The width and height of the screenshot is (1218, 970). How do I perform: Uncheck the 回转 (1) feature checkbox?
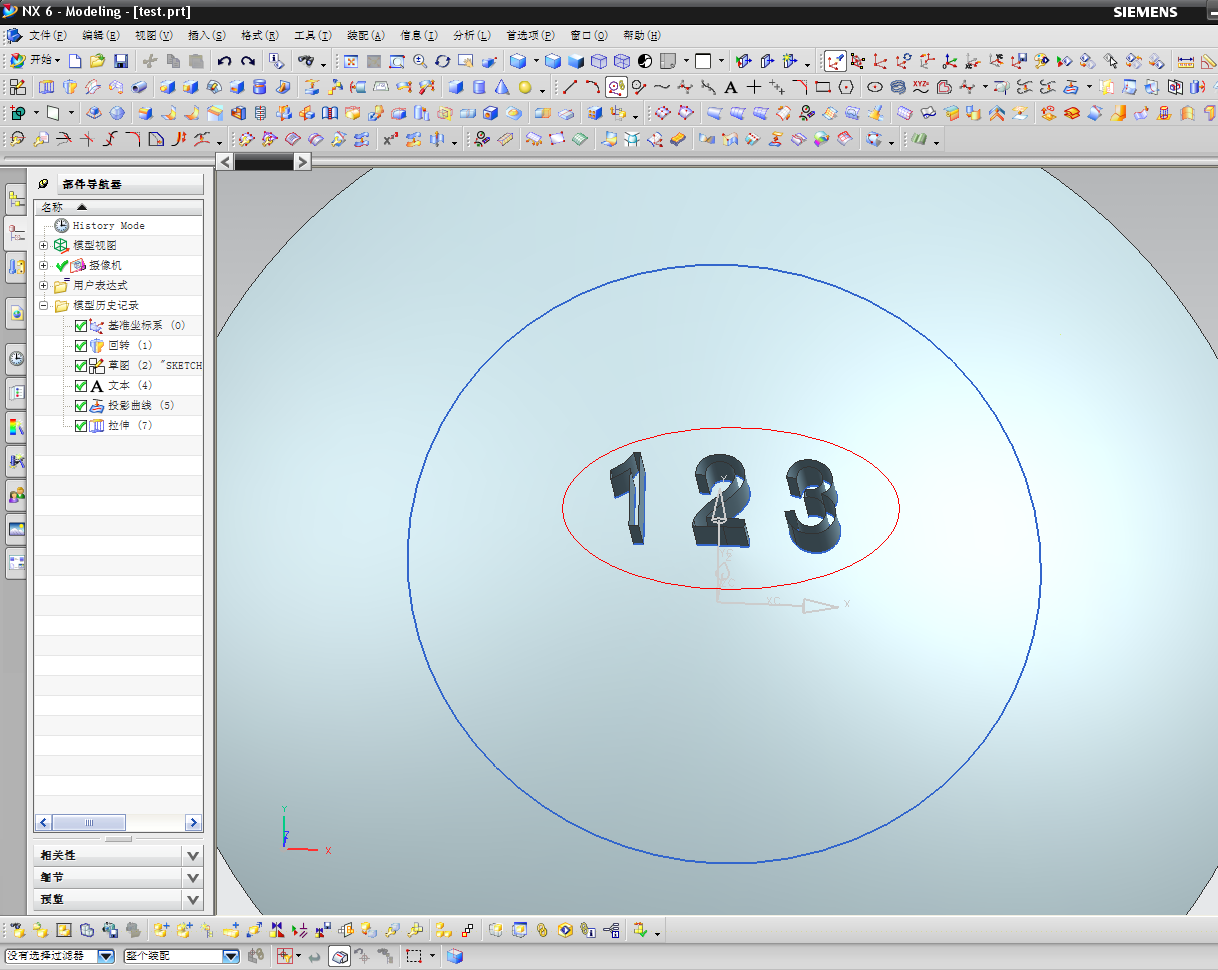pyautogui.click(x=82, y=346)
